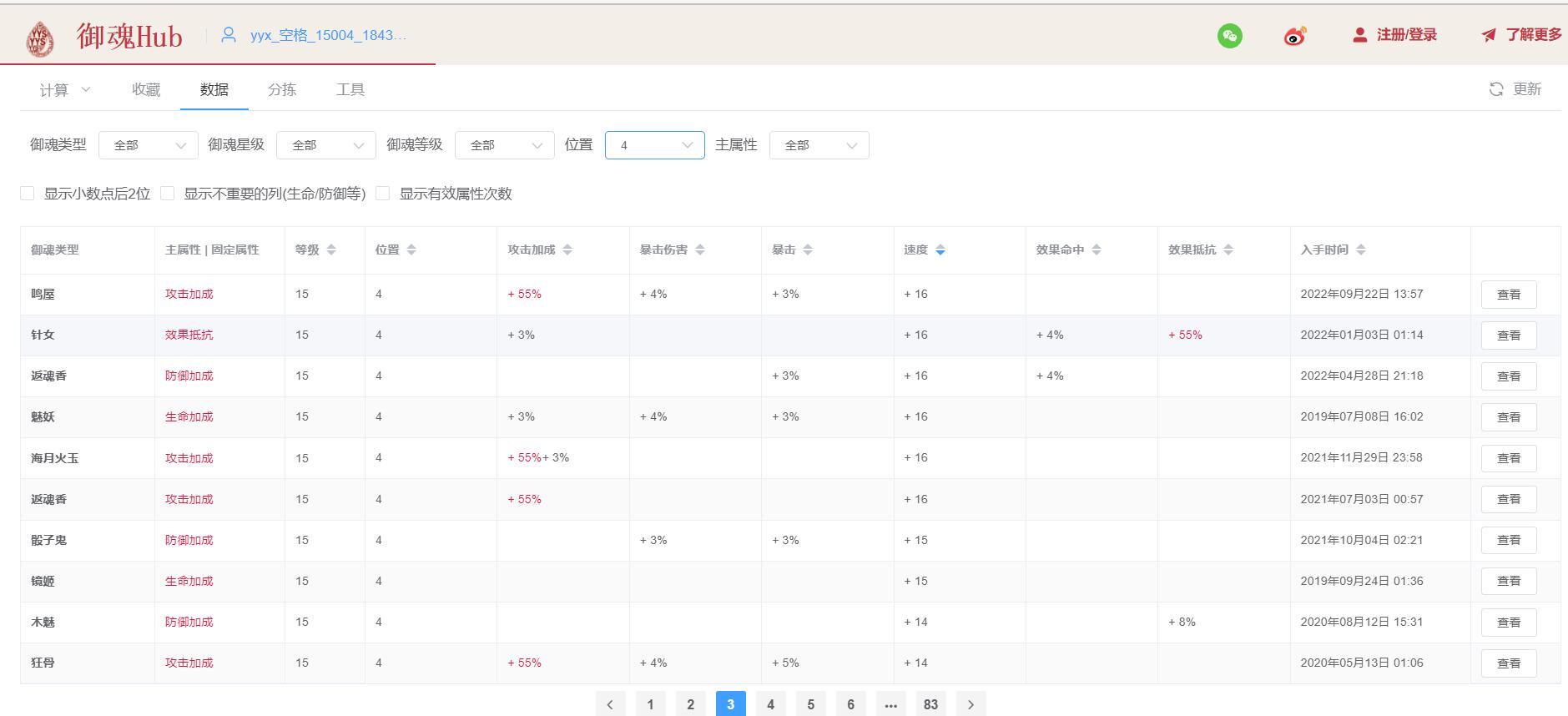Click the date 2022年09月22日 13:57
This screenshot has width=1568, height=716.
coord(1362,294)
